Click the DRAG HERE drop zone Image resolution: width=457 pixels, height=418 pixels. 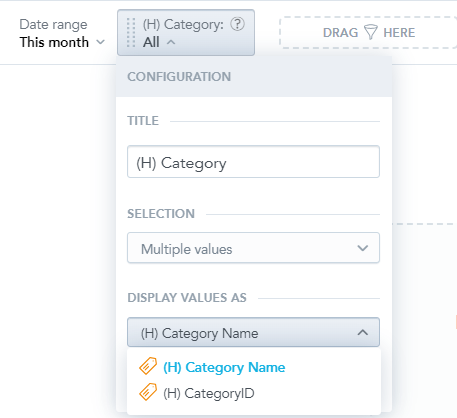pyautogui.click(x=368, y=33)
